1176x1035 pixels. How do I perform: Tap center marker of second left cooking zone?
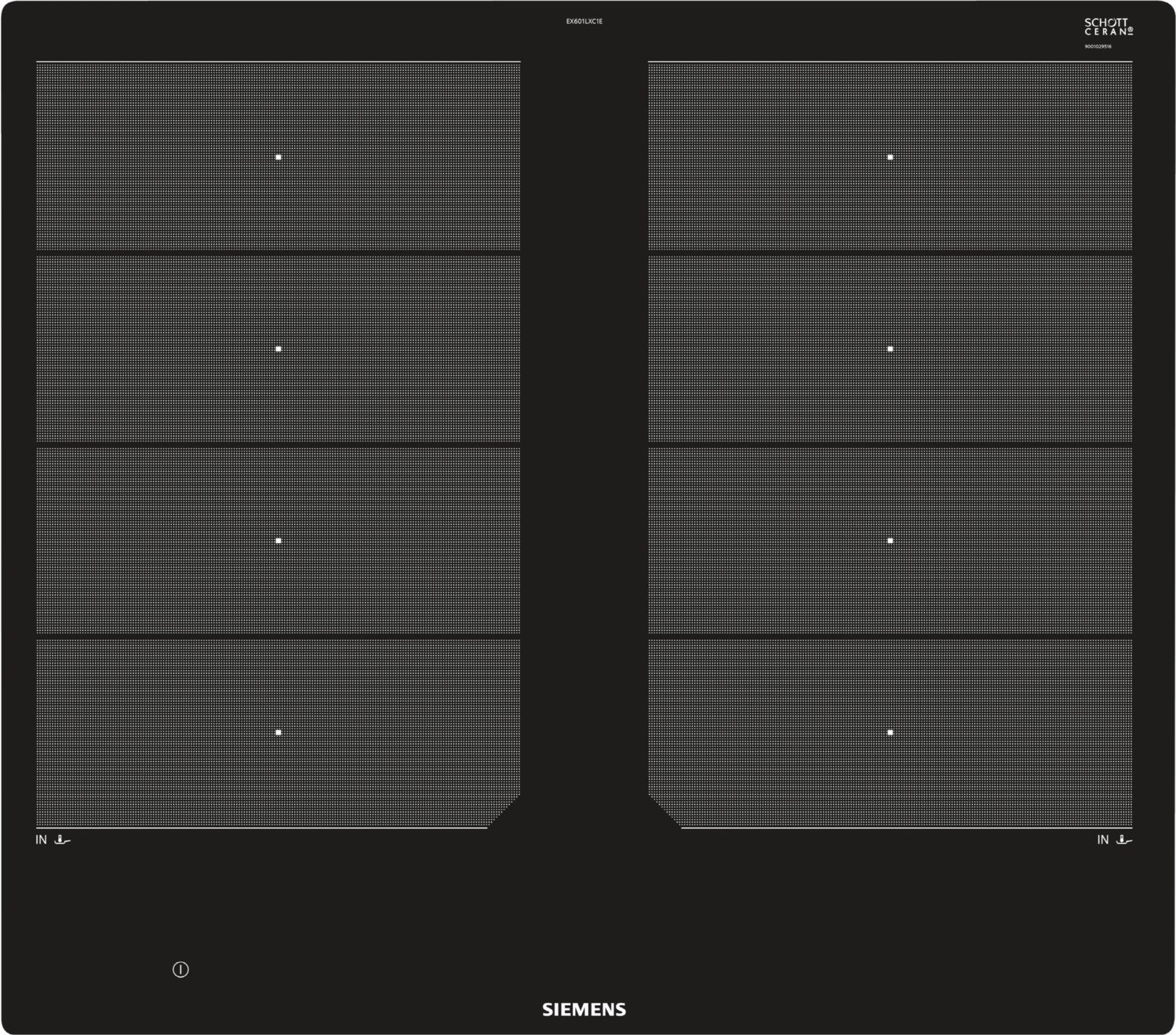click(x=279, y=348)
